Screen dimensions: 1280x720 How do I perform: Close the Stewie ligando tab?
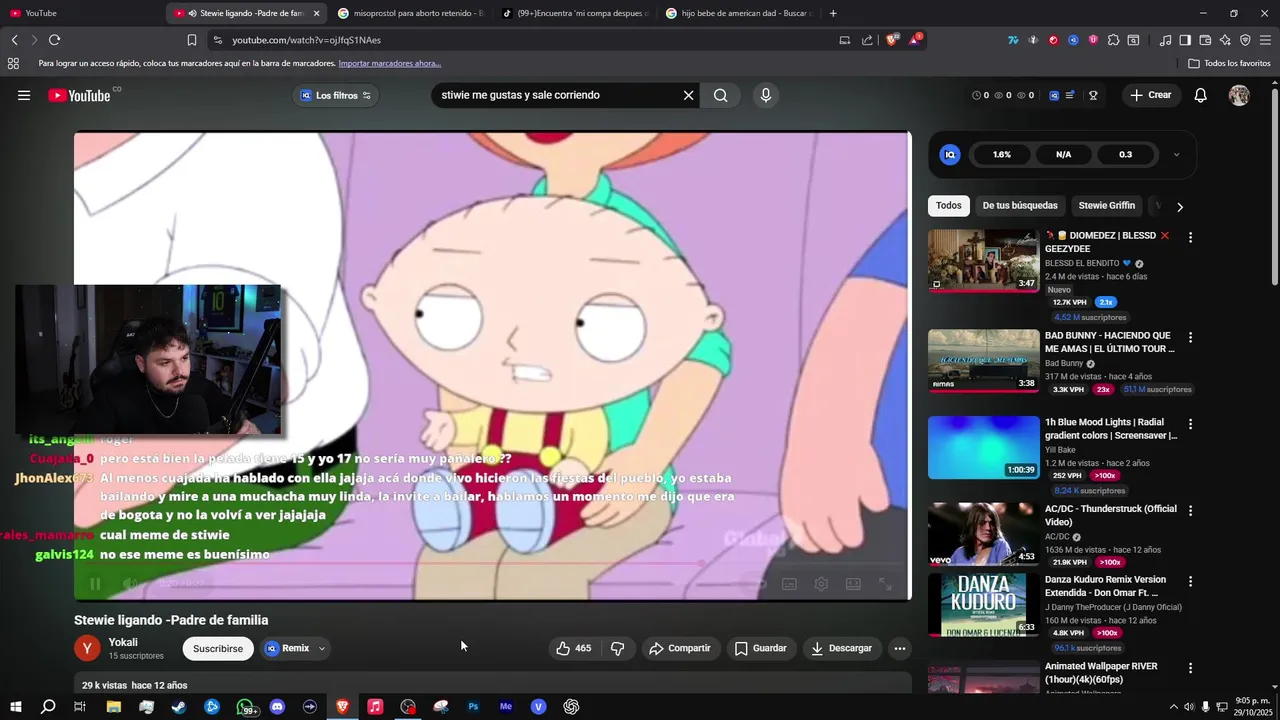(x=316, y=13)
